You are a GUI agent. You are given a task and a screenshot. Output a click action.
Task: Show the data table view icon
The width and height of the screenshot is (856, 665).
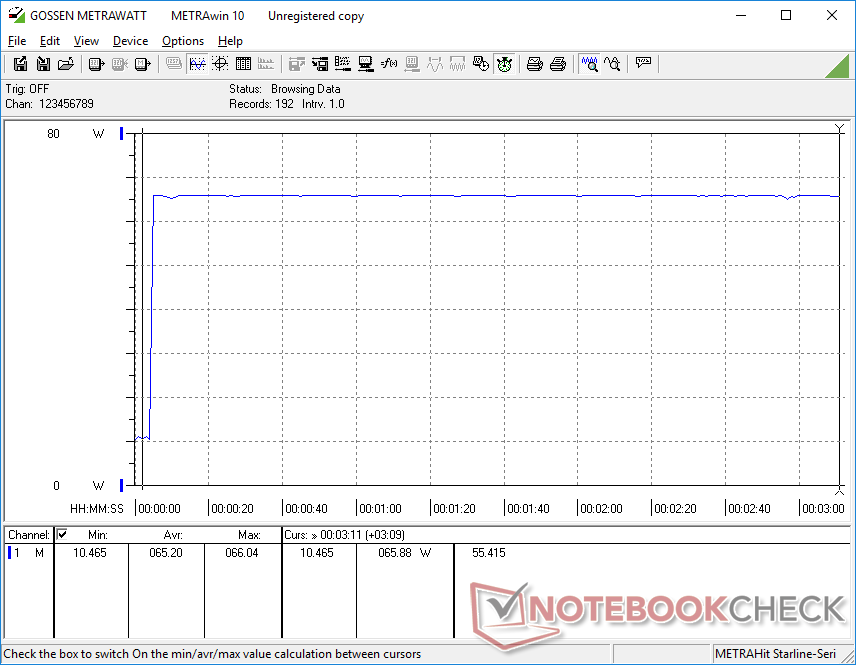tap(242, 64)
